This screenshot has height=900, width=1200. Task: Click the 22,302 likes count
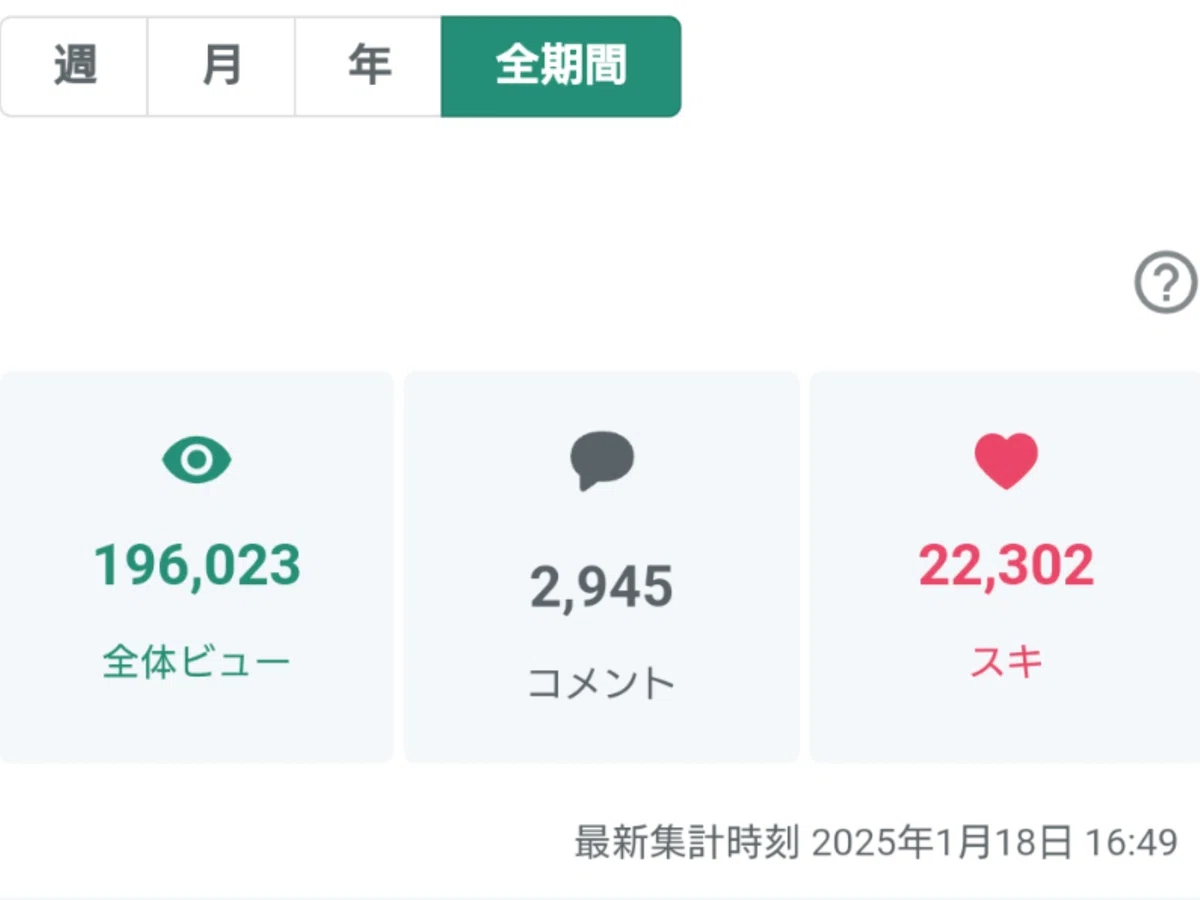pos(1006,566)
